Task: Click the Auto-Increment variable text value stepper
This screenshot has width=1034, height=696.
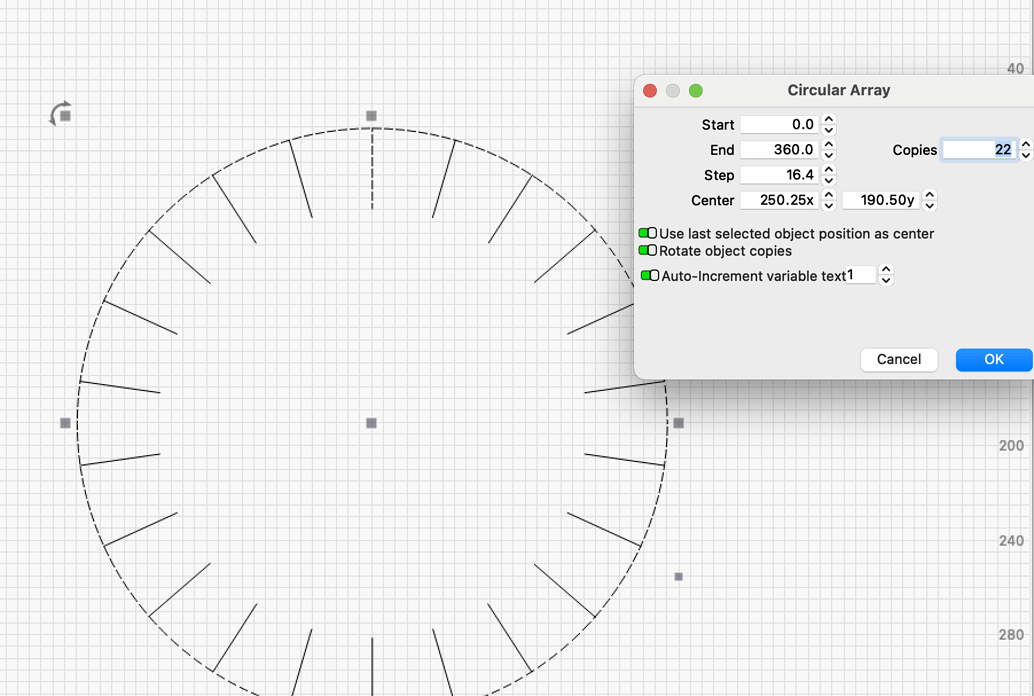Action: coord(887,276)
